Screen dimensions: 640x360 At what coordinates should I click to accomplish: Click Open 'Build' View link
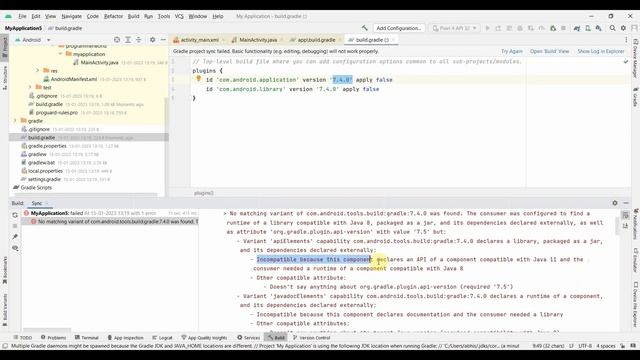click(x=549, y=51)
